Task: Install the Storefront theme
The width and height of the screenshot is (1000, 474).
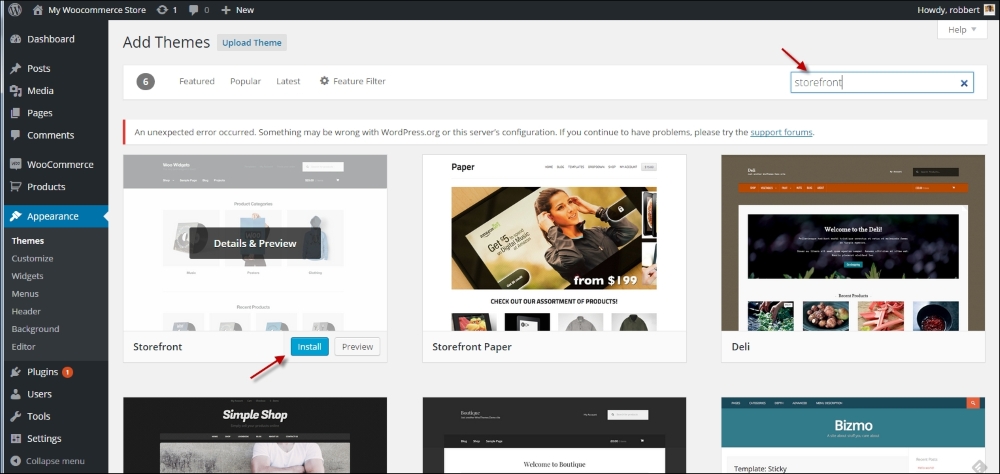Action: 309,347
